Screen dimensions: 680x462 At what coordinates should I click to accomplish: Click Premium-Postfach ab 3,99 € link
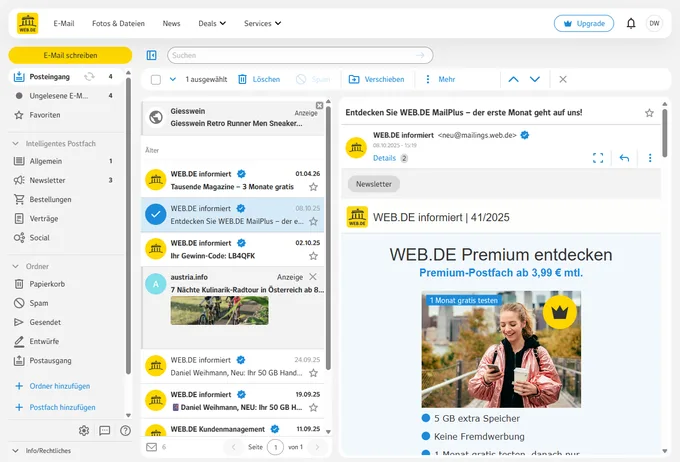(x=501, y=273)
